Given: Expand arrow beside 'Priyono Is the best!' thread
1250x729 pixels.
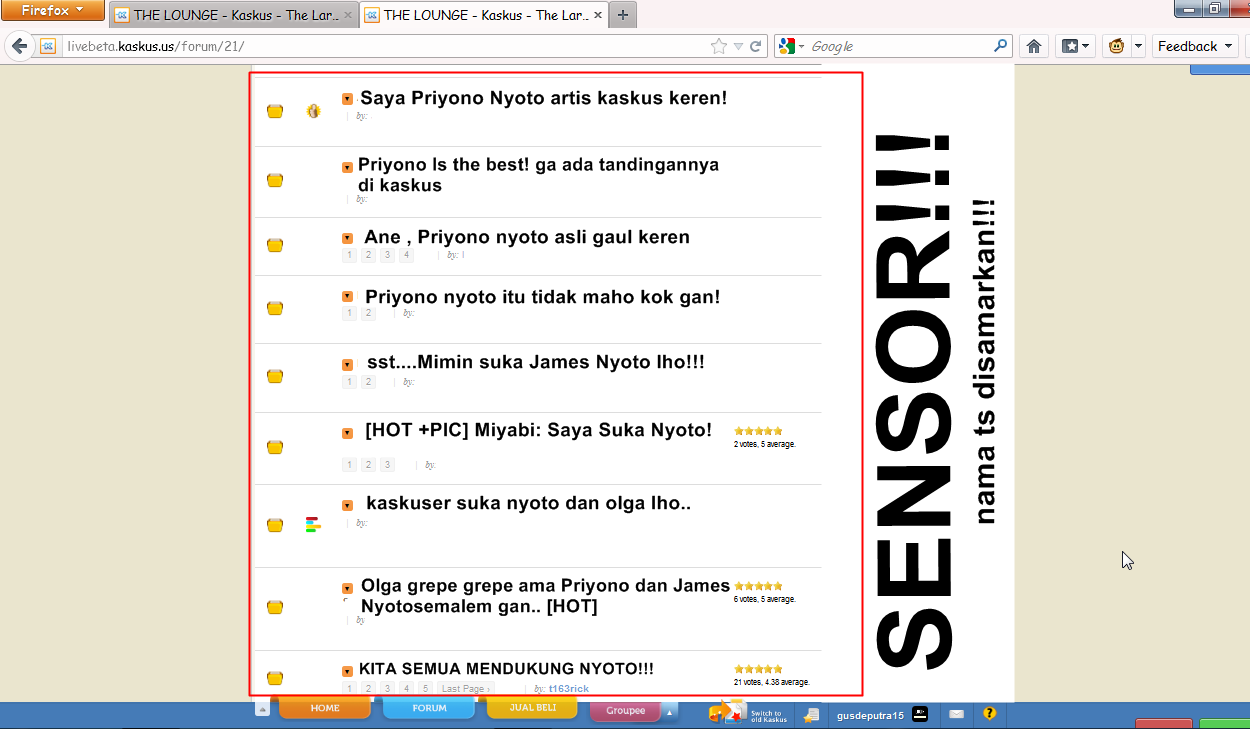Looking at the screenshot, I should pyautogui.click(x=348, y=167).
